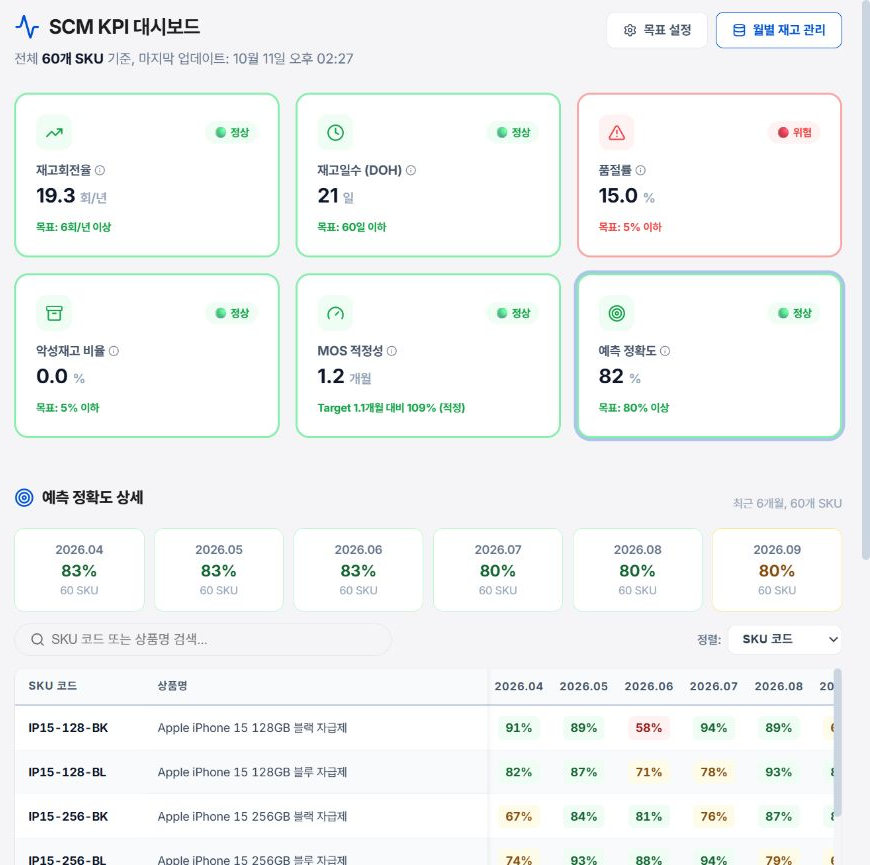Click the 91% cell for IP15-128-BK
Screen dimensions: 870x865
pos(519,728)
